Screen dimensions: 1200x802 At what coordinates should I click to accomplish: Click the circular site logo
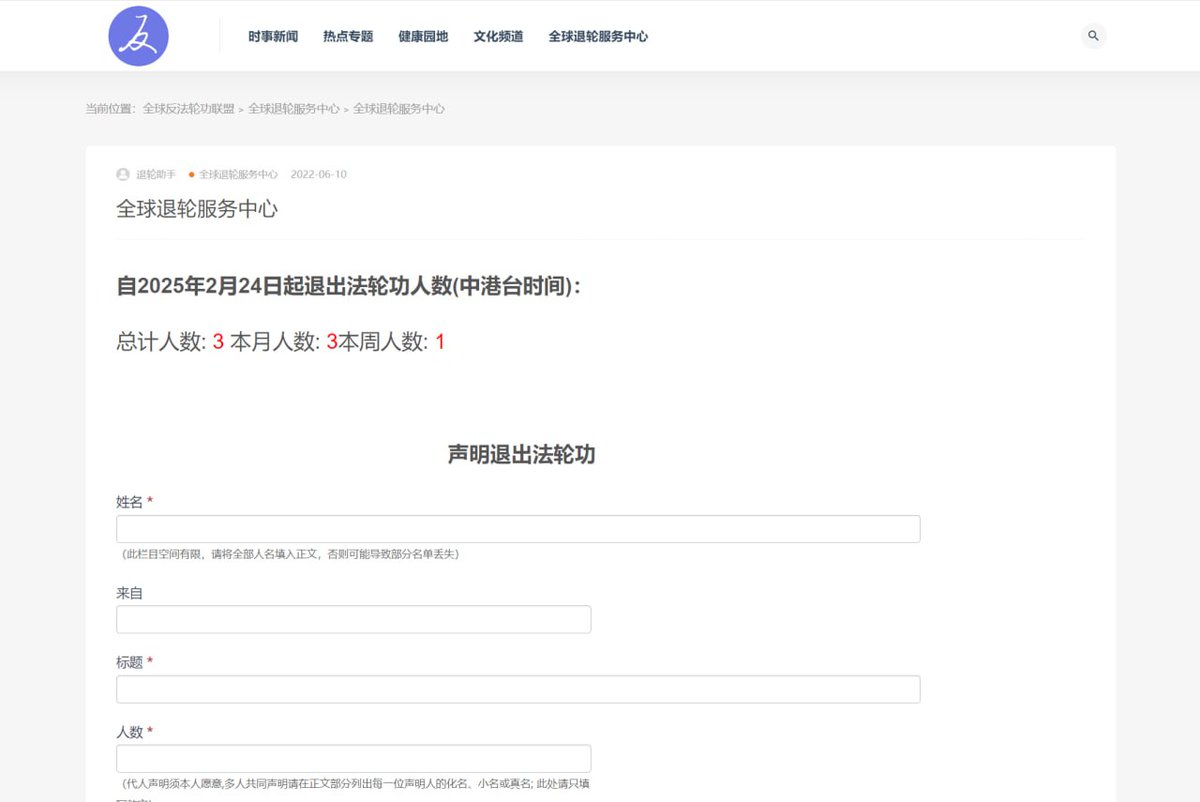[138, 35]
